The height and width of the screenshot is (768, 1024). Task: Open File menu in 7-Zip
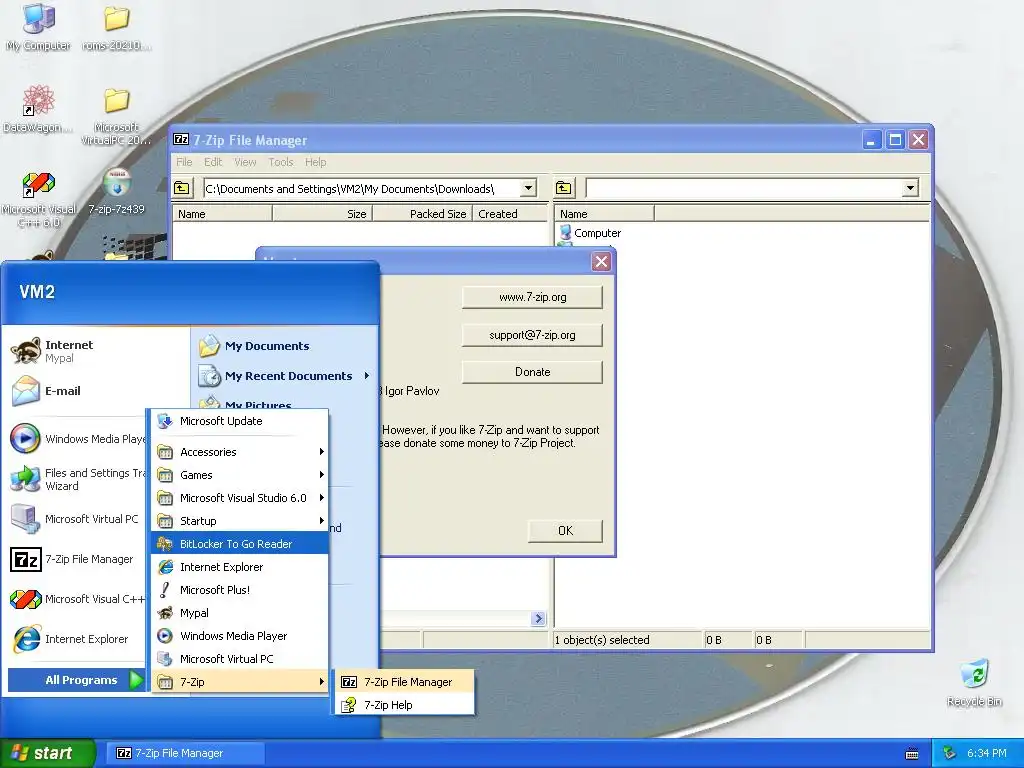point(184,162)
